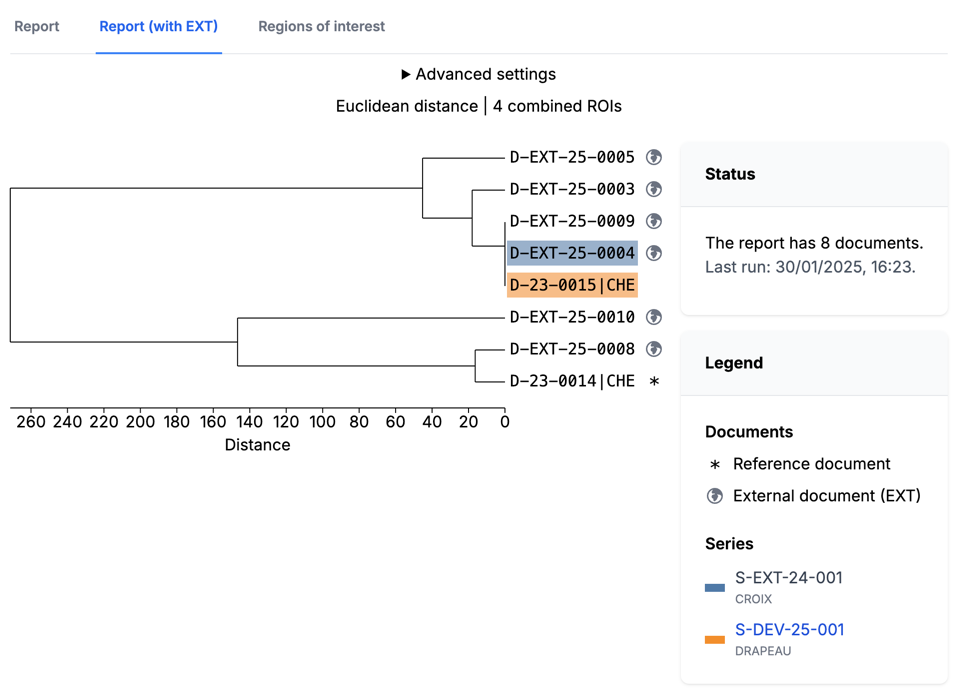Select the highlighted D-EXT-25-0004 leaf label
This screenshot has height=692, width=957.
(x=571, y=253)
